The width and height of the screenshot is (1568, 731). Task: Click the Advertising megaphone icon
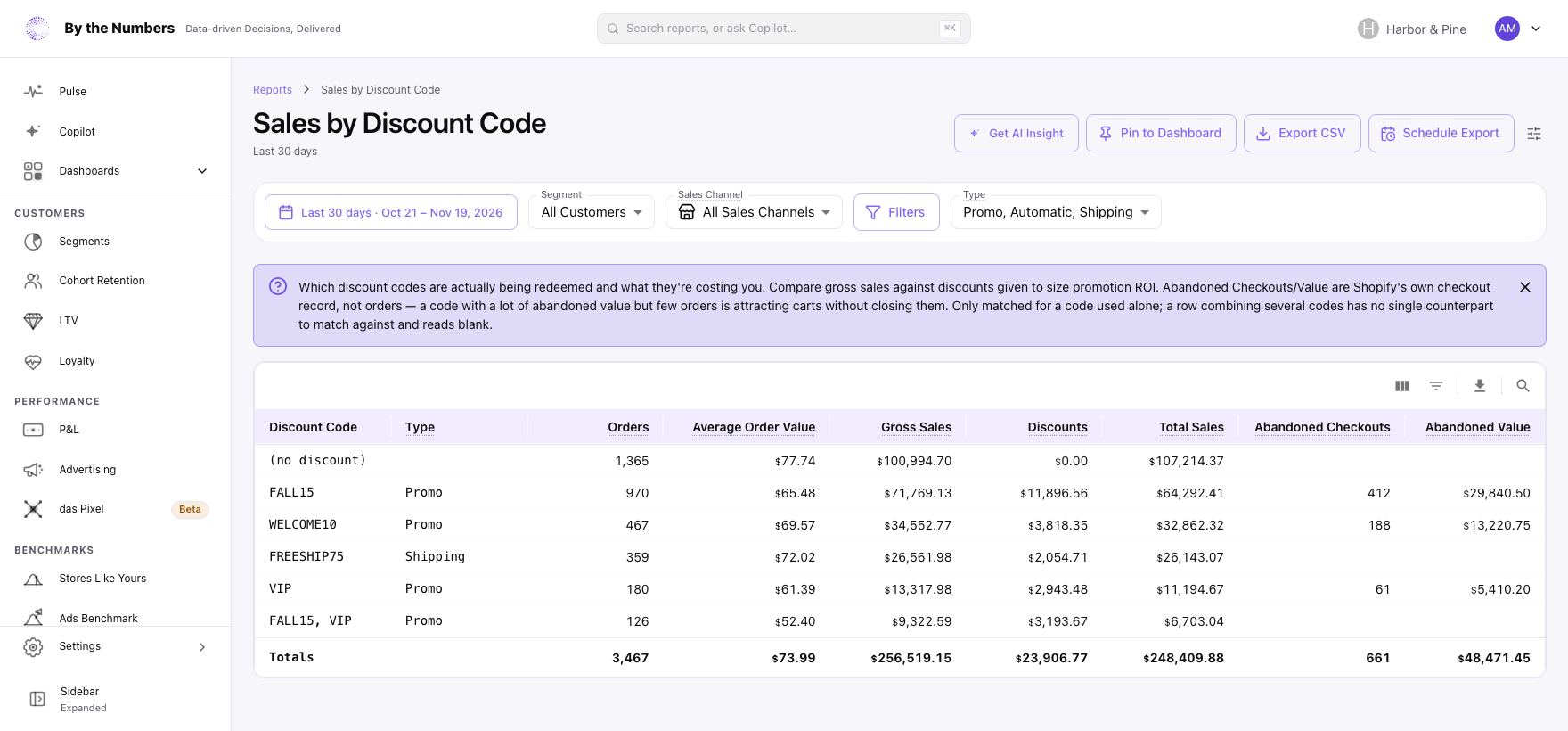(33, 470)
